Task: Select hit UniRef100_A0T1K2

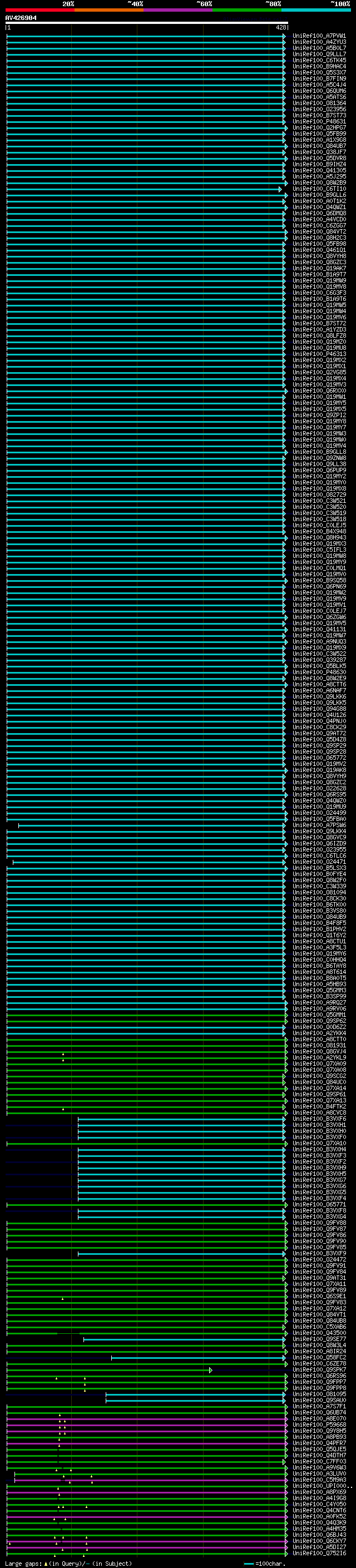Action: pos(319,201)
